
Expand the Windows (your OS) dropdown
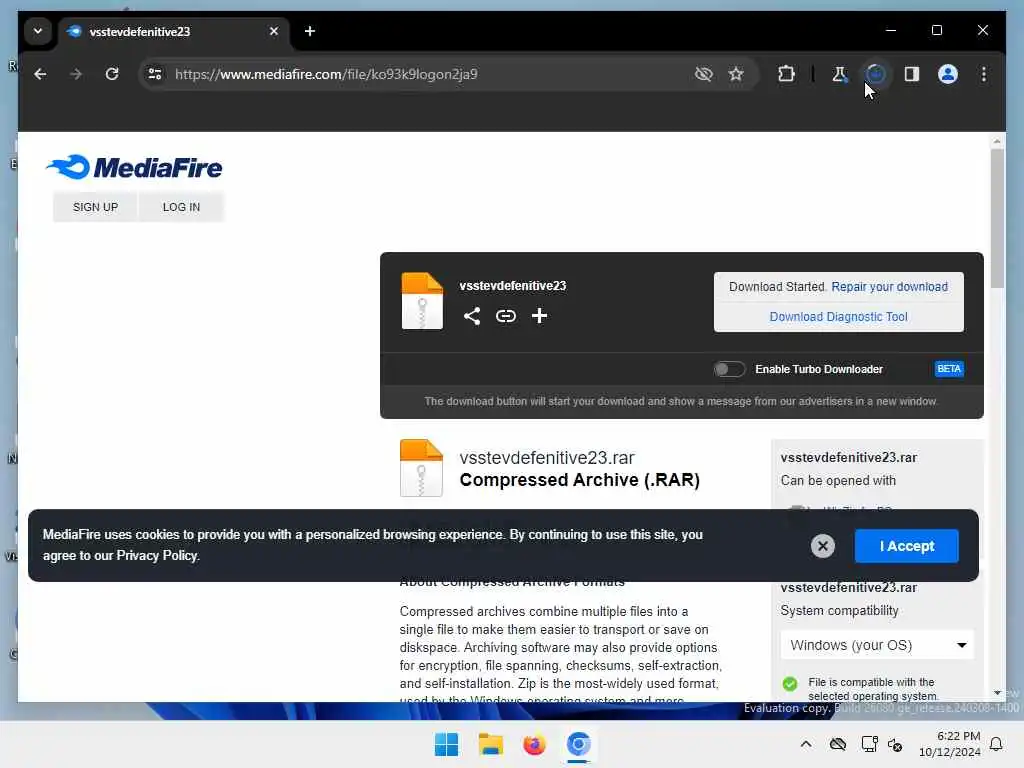pyautogui.click(x=877, y=645)
